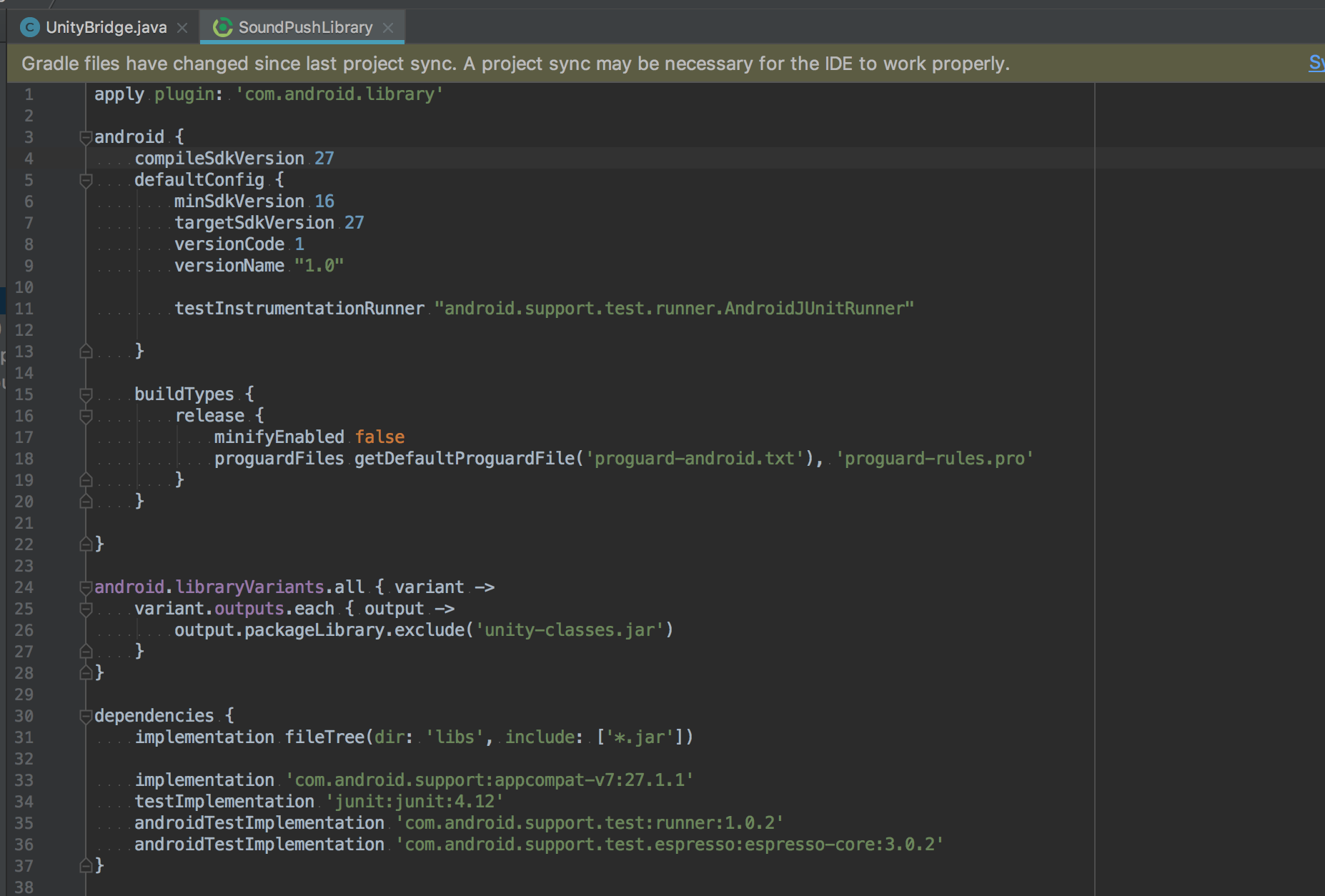1325x896 pixels.
Task: Click the apply keyword on line 1
Action: (119, 94)
